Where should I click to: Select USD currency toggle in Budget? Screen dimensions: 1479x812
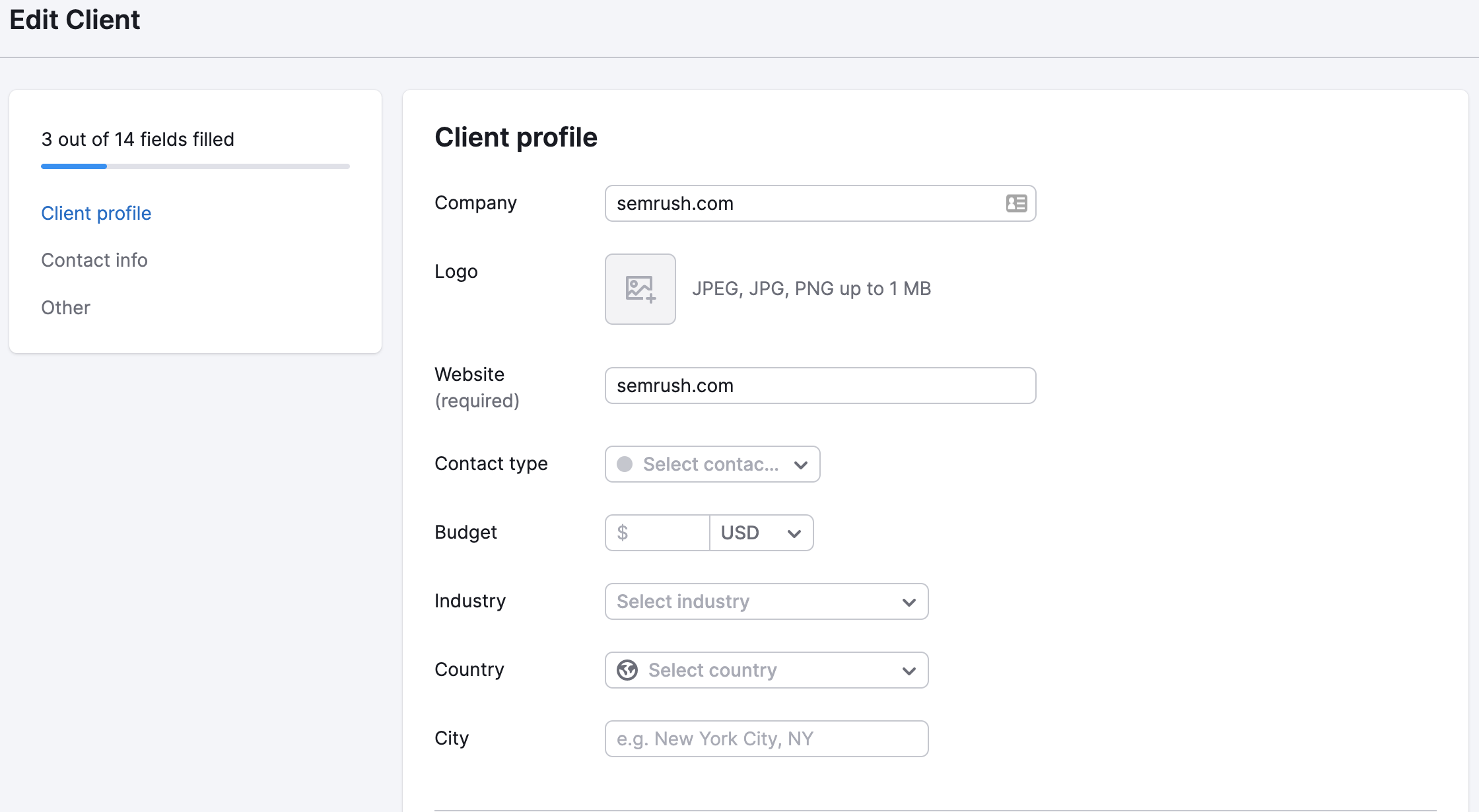coord(757,532)
